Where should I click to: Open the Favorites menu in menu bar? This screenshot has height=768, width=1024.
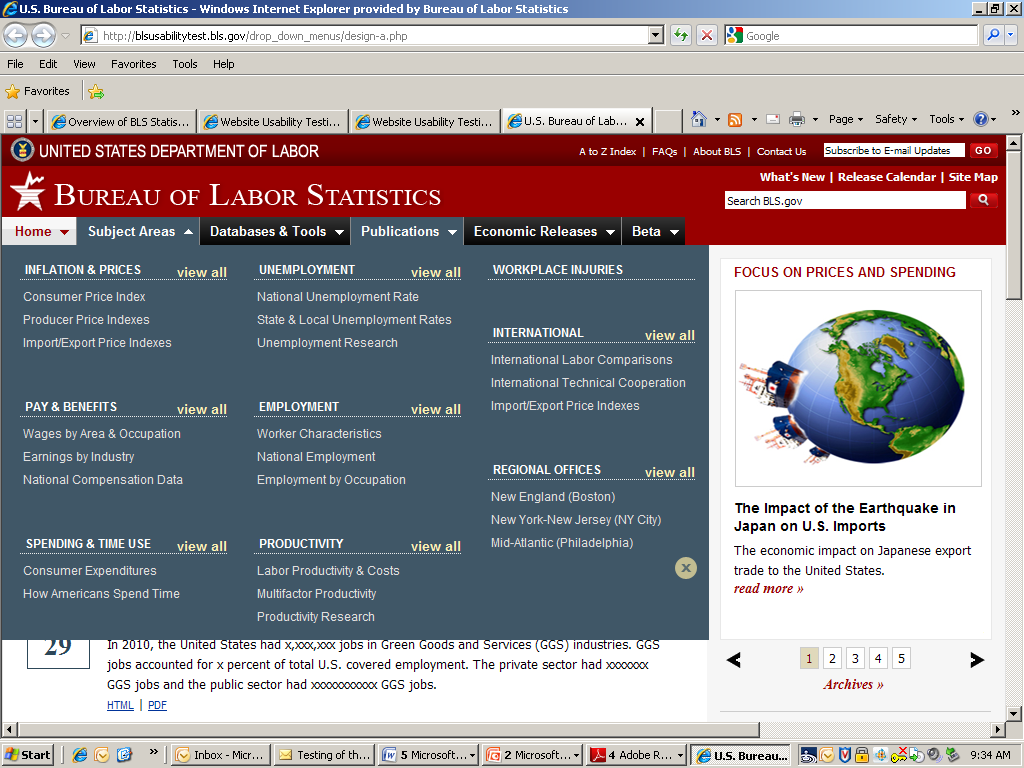(133, 64)
